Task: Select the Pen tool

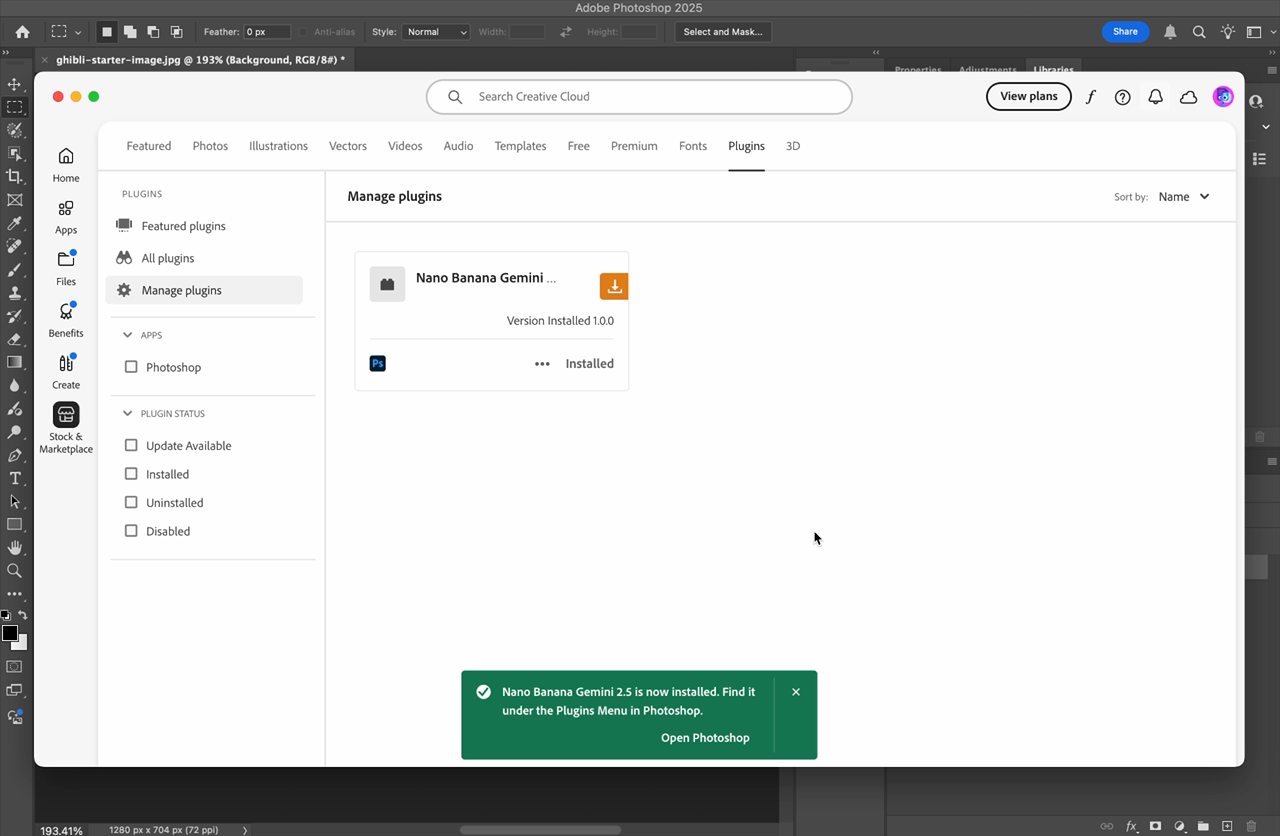Action: click(x=14, y=455)
